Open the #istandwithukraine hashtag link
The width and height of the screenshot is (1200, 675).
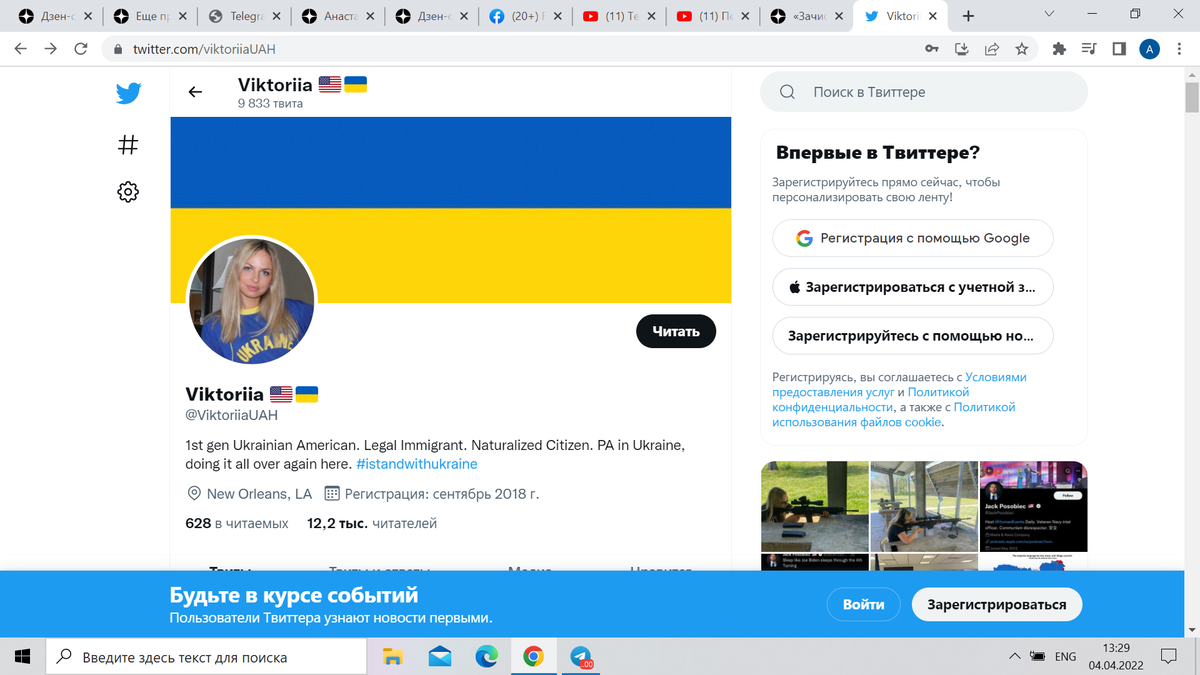click(416, 464)
